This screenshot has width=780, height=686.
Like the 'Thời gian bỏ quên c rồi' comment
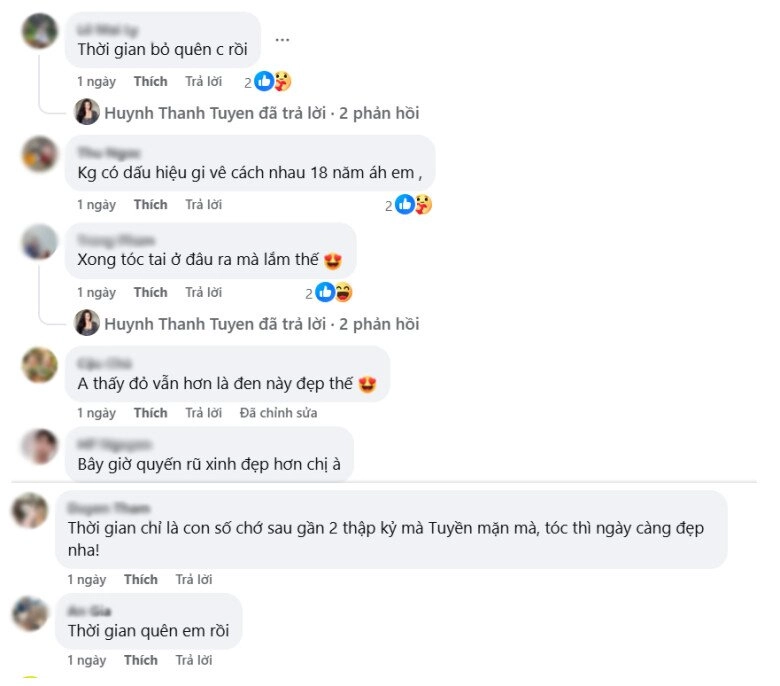(x=150, y=82)
